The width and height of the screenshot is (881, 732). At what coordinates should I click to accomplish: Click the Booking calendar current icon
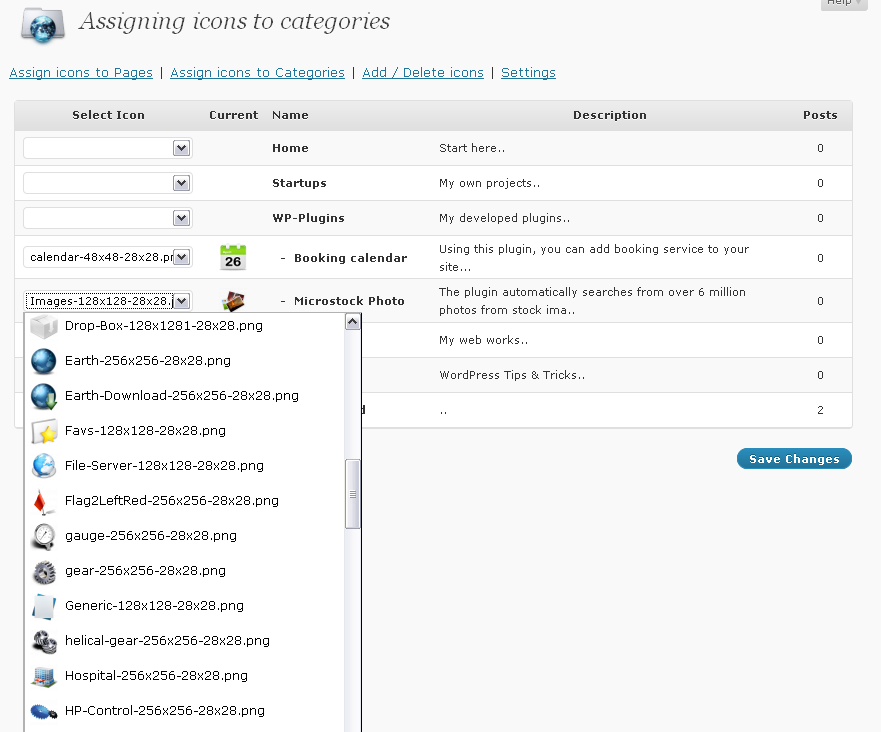pyautogui.click(x=233, y=258)
